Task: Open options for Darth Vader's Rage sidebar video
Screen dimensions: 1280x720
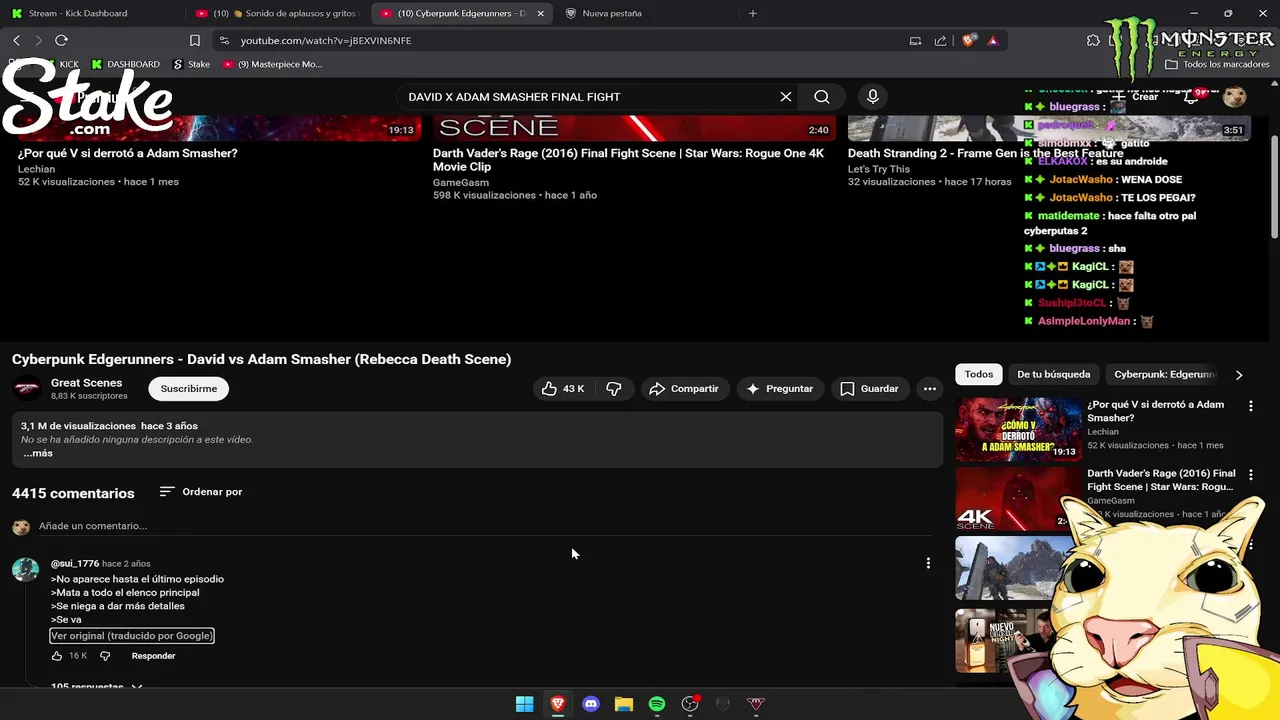Action: (1250, 475)
